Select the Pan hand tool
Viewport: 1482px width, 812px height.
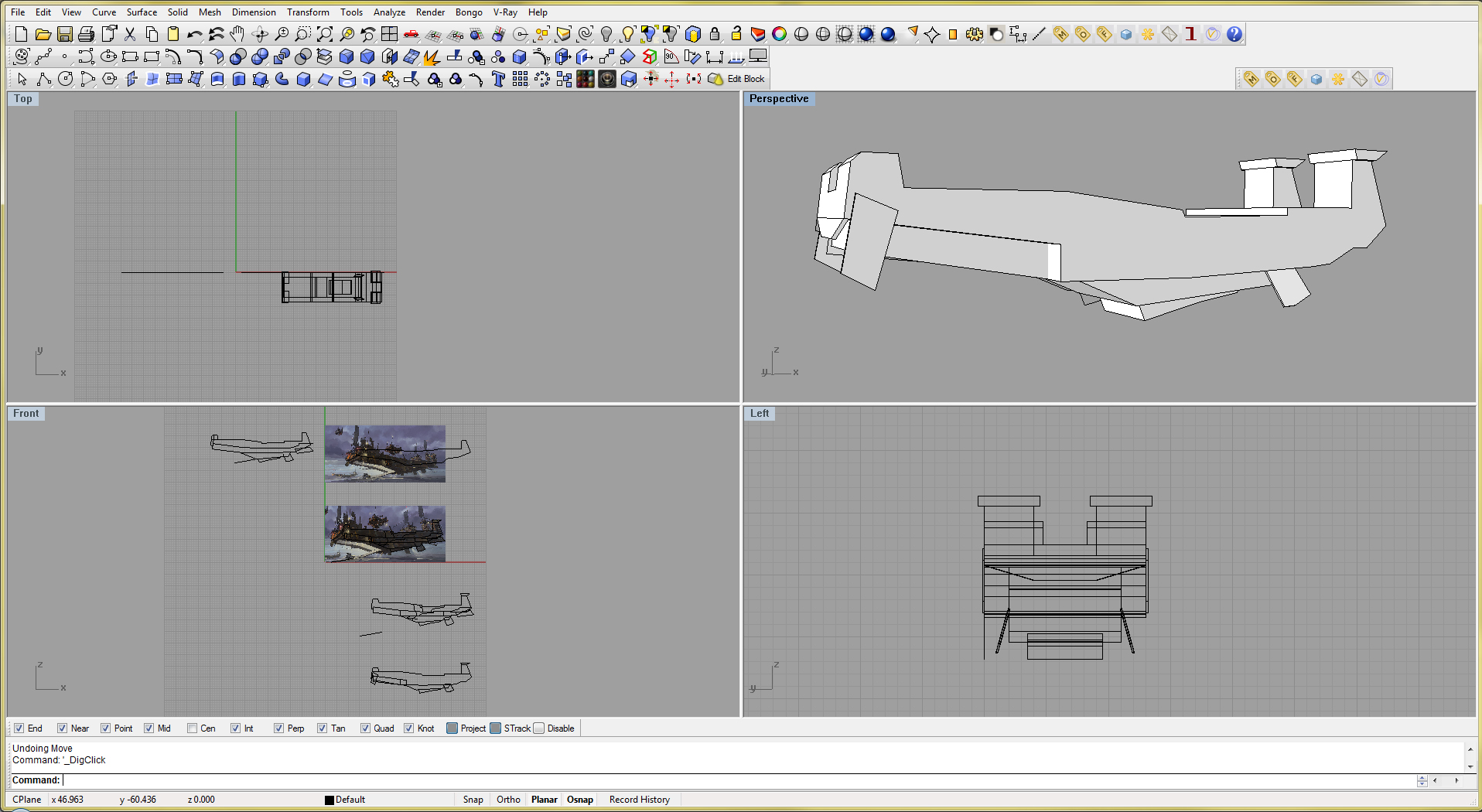(237, 34)
